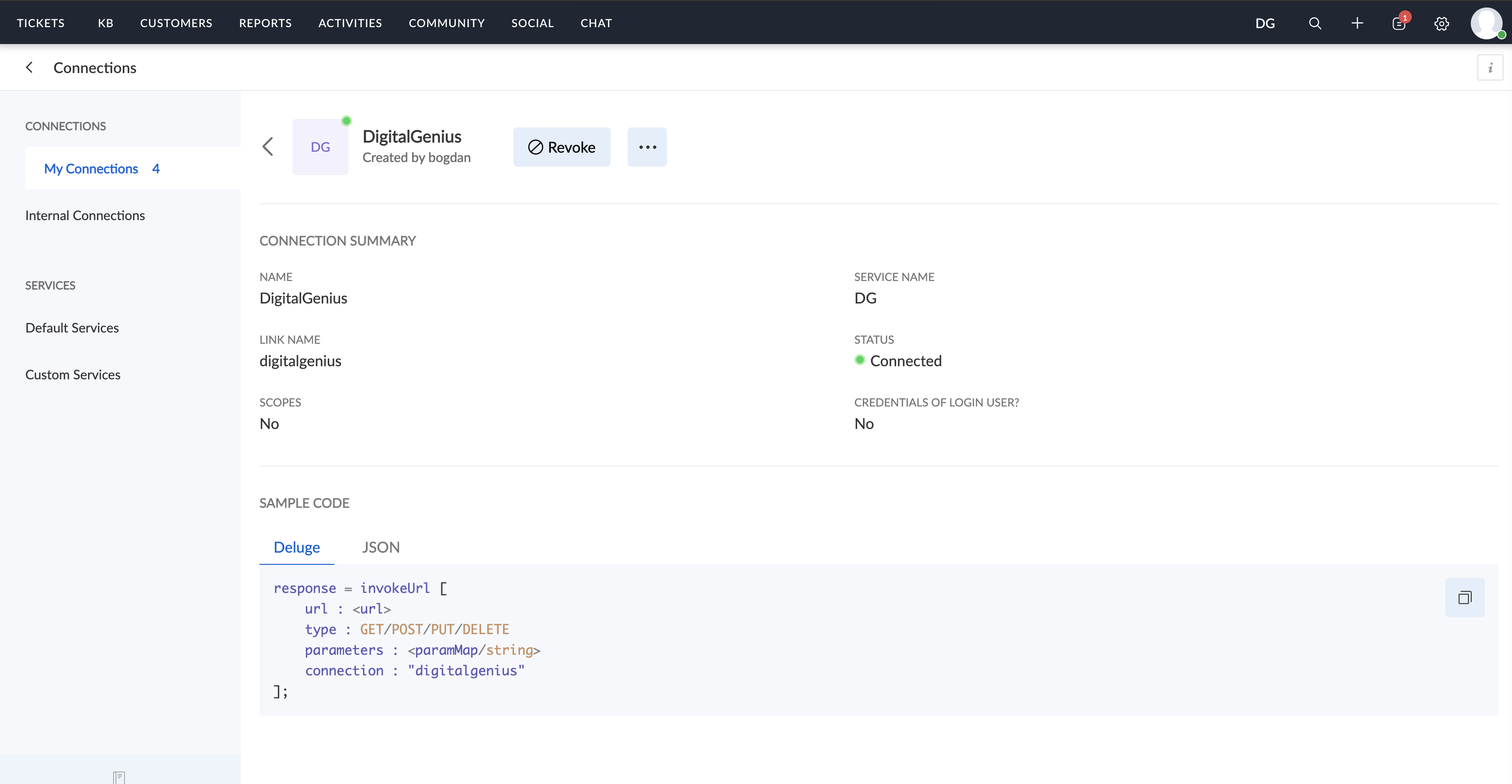Click the connection "digitalgenius" code line
This screenshot has height=784, width=1512.
415,670
